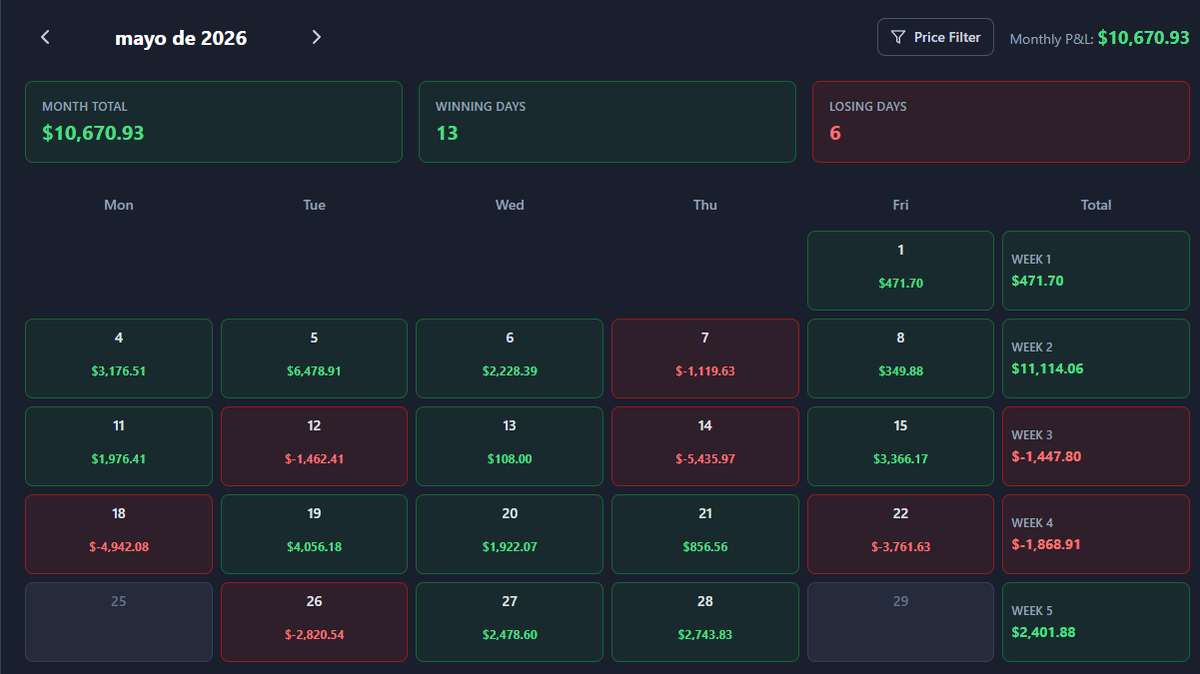Open Week 2 total $11,114.06
The image size is (1200, 674).
pos(1096,358)
